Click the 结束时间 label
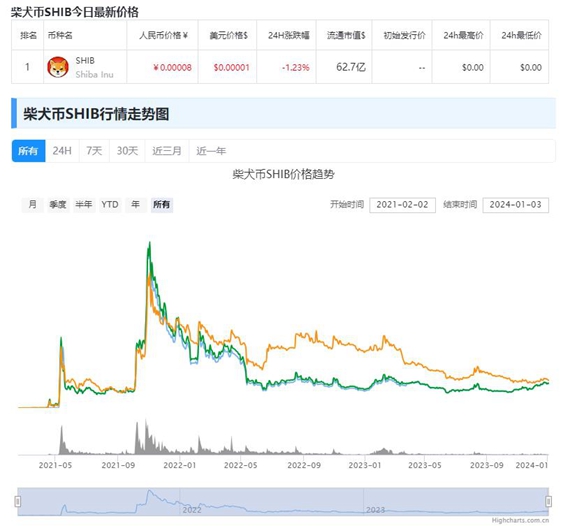The height and width of the screenshot is (526, 570). point(460,204)
